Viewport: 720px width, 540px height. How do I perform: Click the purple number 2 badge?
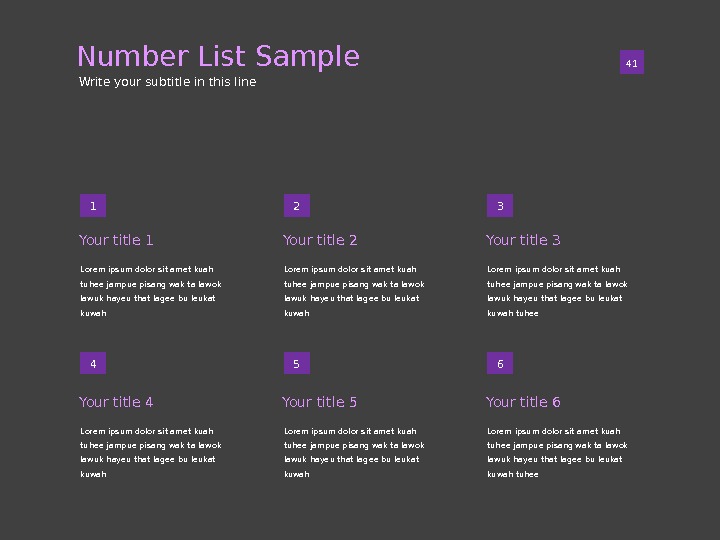(x=296, y=207)
